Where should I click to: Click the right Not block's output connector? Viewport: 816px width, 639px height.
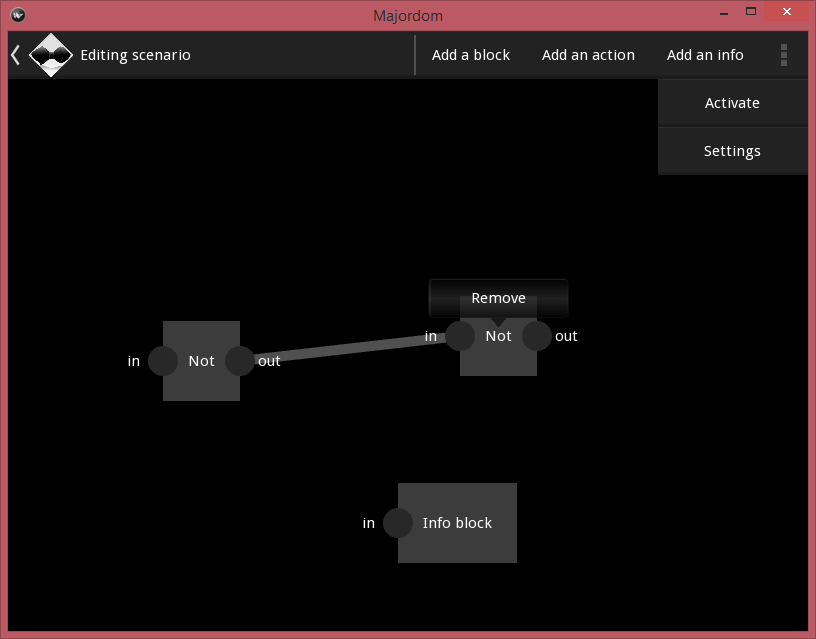(x=537, y=336)
